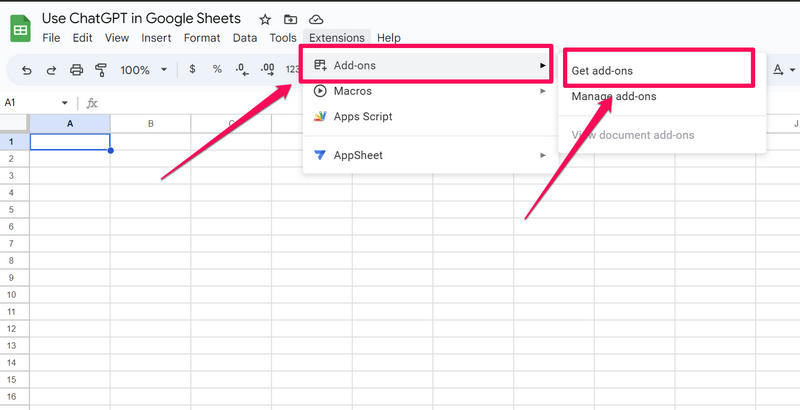800x410 pixels.
Task: Open the text color dropdown arrow
Action: click(792, 70)
